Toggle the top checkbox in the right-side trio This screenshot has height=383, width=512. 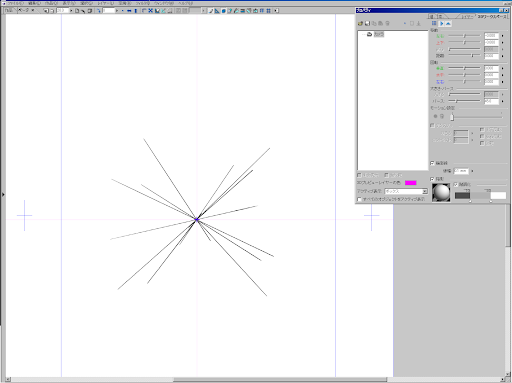[482, 130]
